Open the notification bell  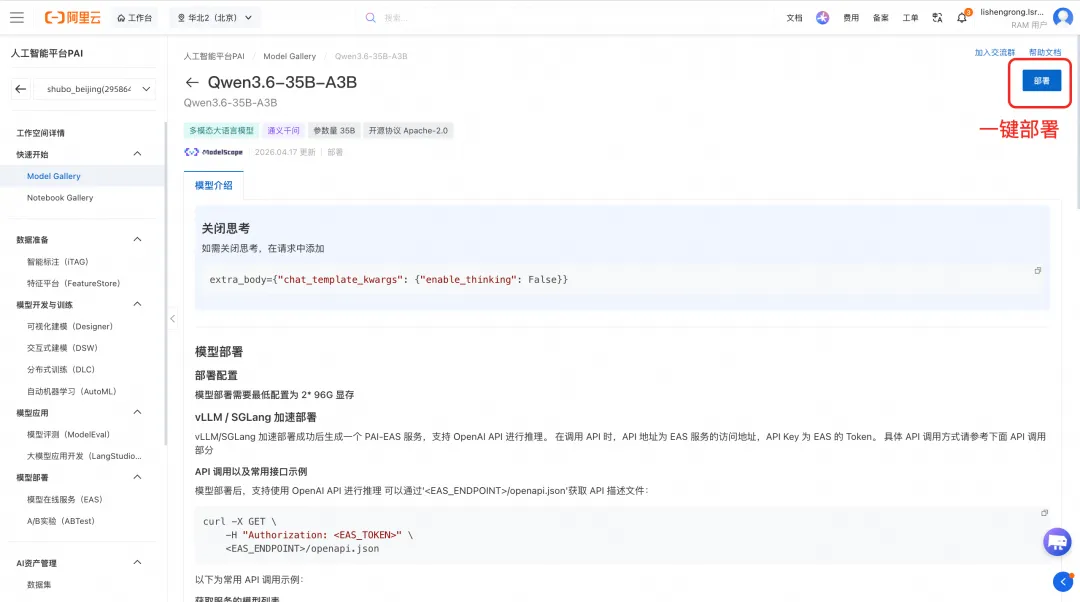(x=962, y=18)
